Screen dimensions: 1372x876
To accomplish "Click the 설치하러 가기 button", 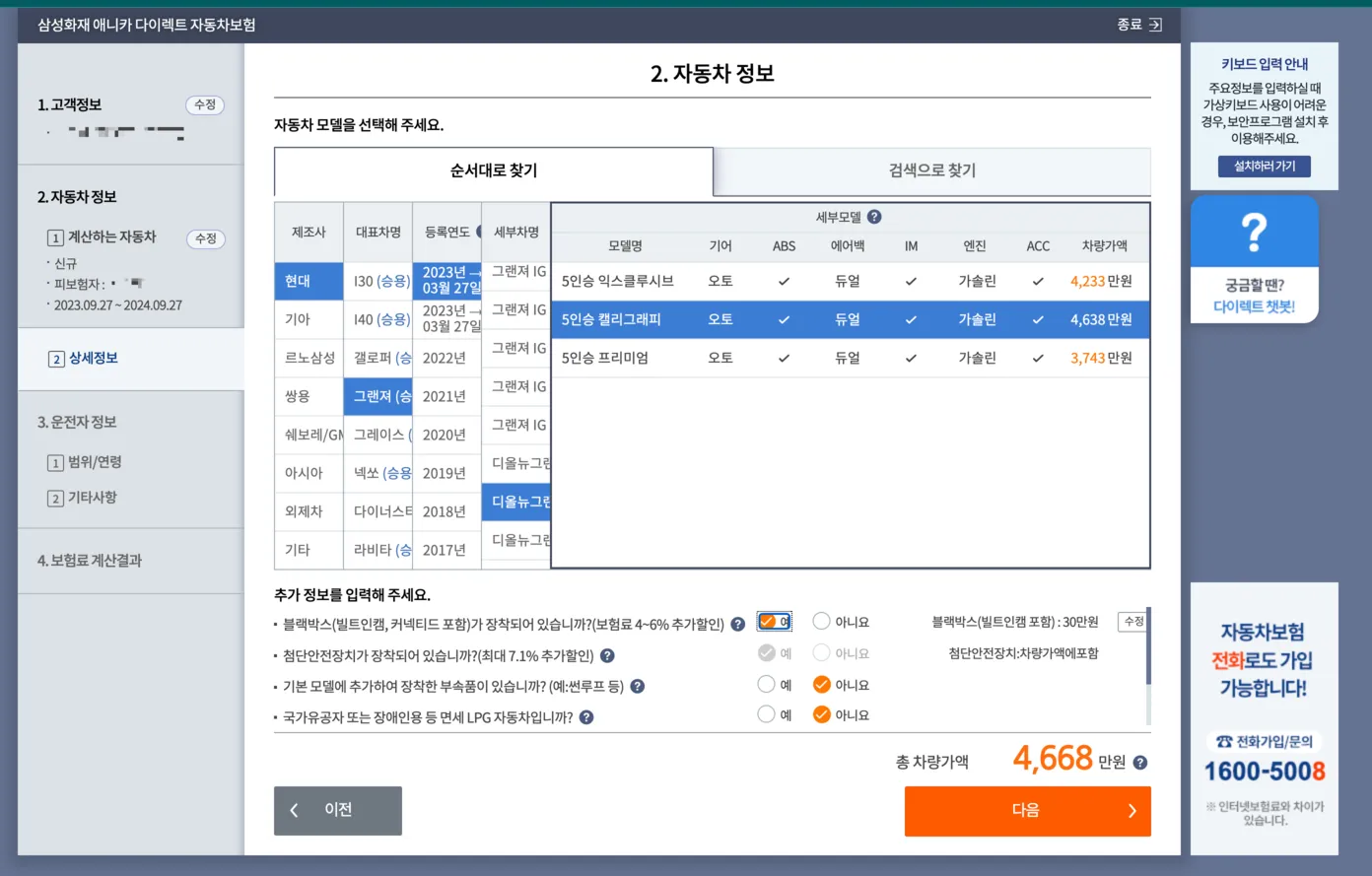I will (x=1264, y=167).
